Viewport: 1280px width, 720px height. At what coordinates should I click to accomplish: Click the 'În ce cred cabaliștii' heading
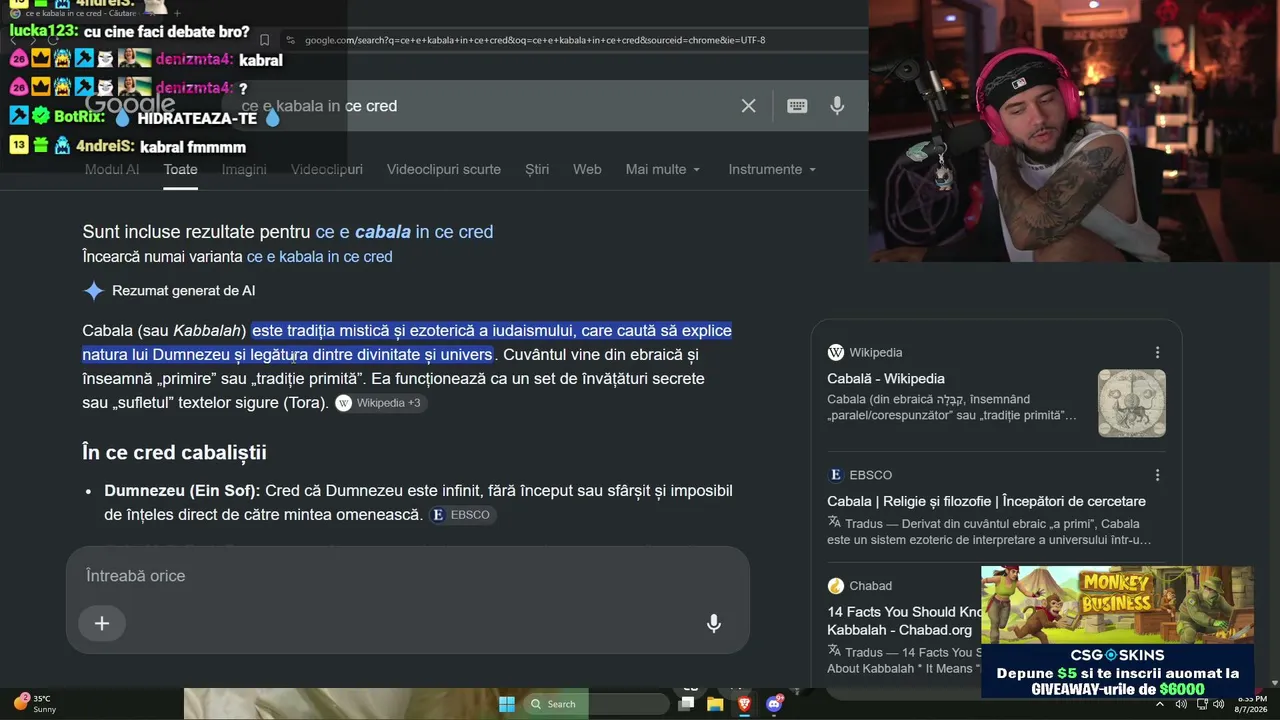point(174,453)
